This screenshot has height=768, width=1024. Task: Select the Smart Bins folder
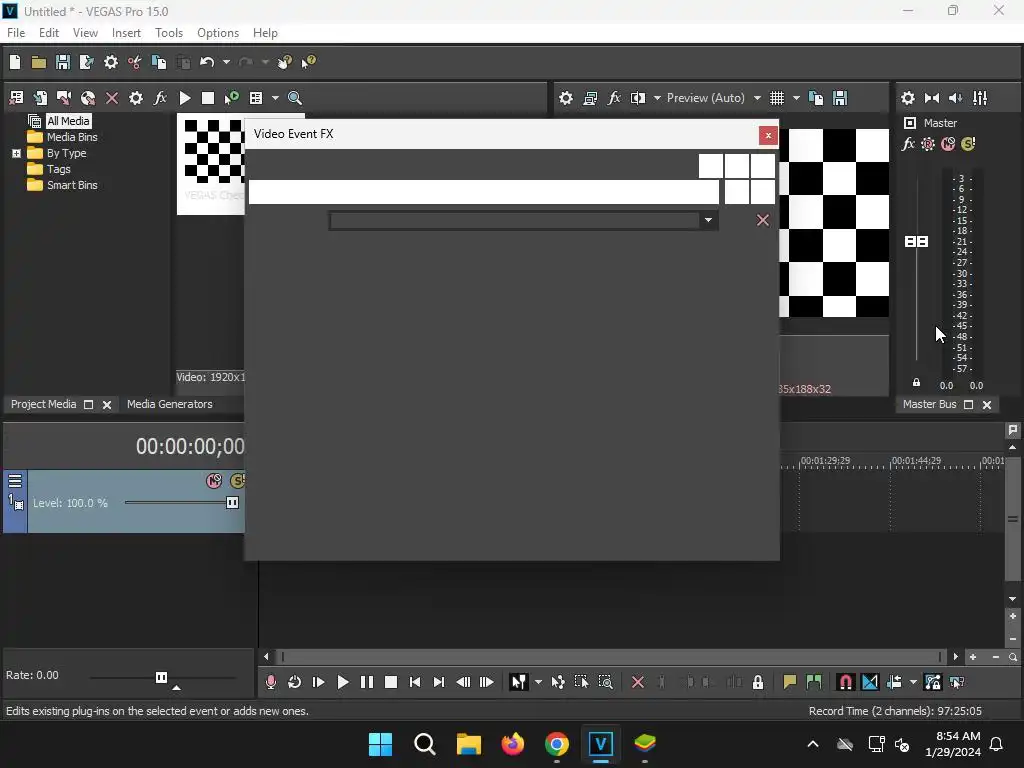(72, 185)
